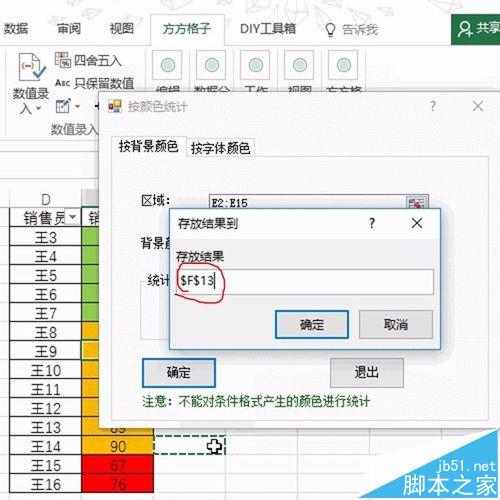Click the 共享 share person icon
The width and height of the screenshot is (500, 500).
tap(464, 29)
